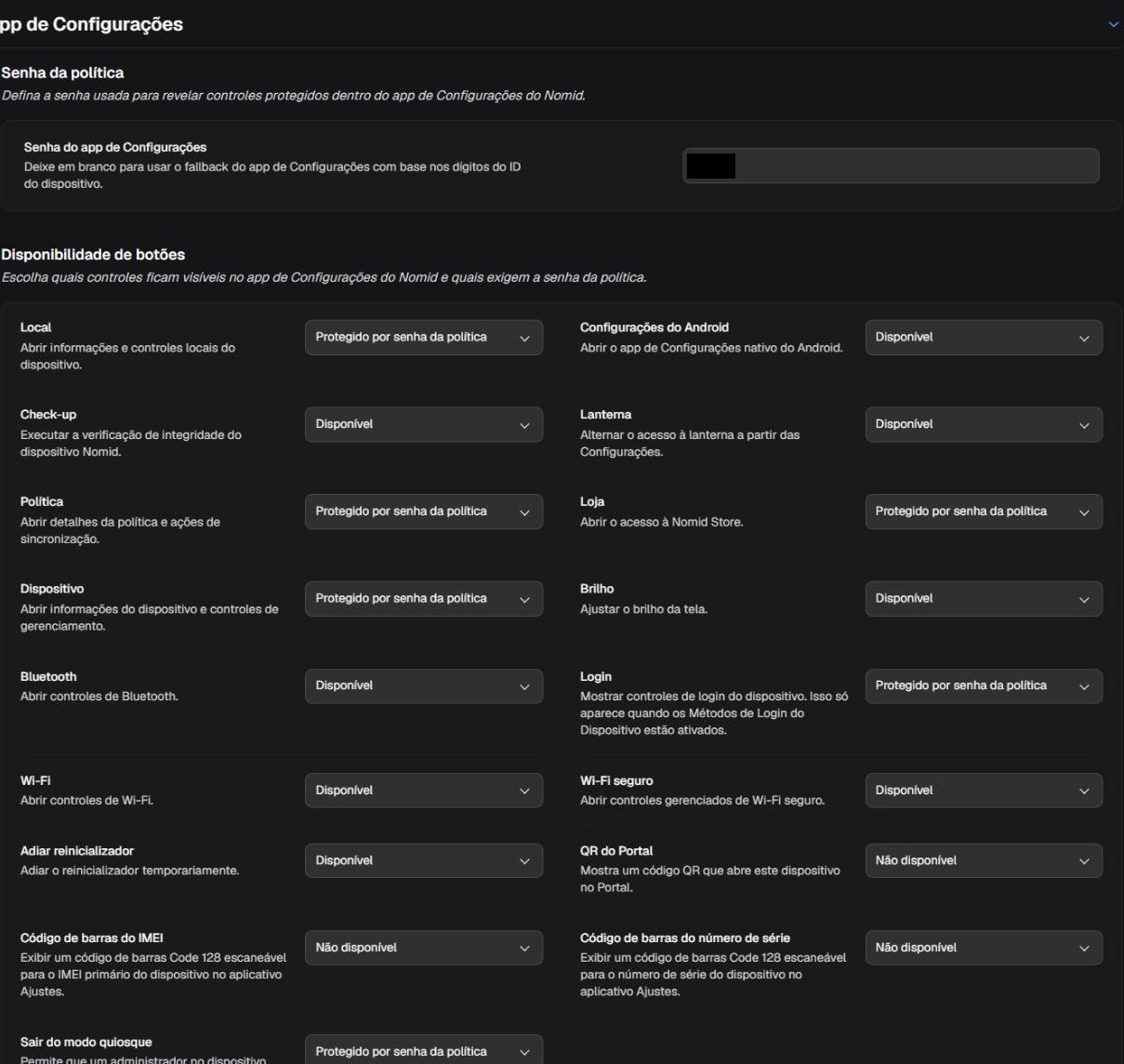The width and height of the screenshot is (1124, 1064).
Task: Open the Lanterna availability dropdown
Action: coord(984,424)
